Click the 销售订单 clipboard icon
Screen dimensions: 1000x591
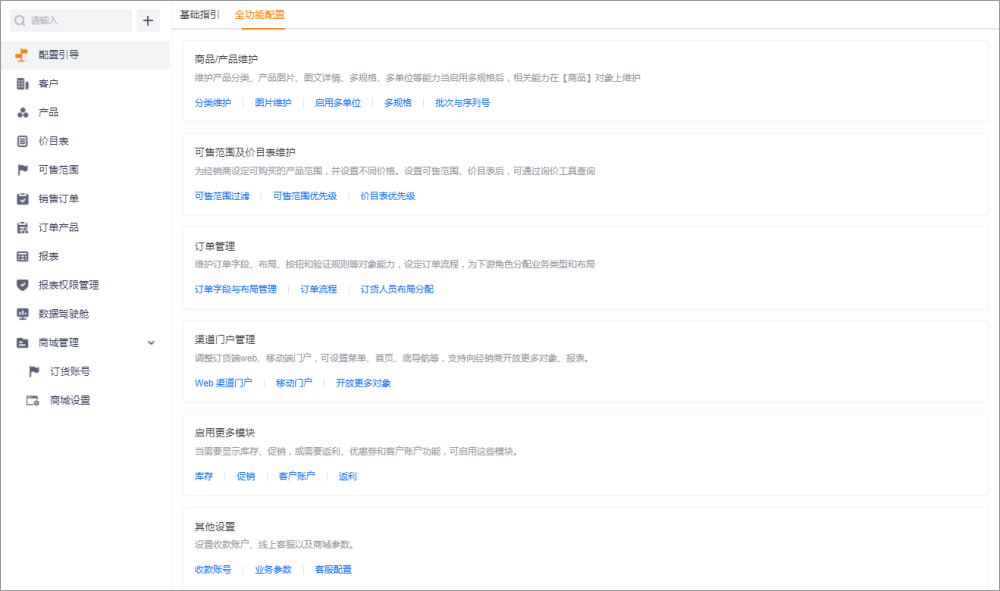[x=22, y=199]
